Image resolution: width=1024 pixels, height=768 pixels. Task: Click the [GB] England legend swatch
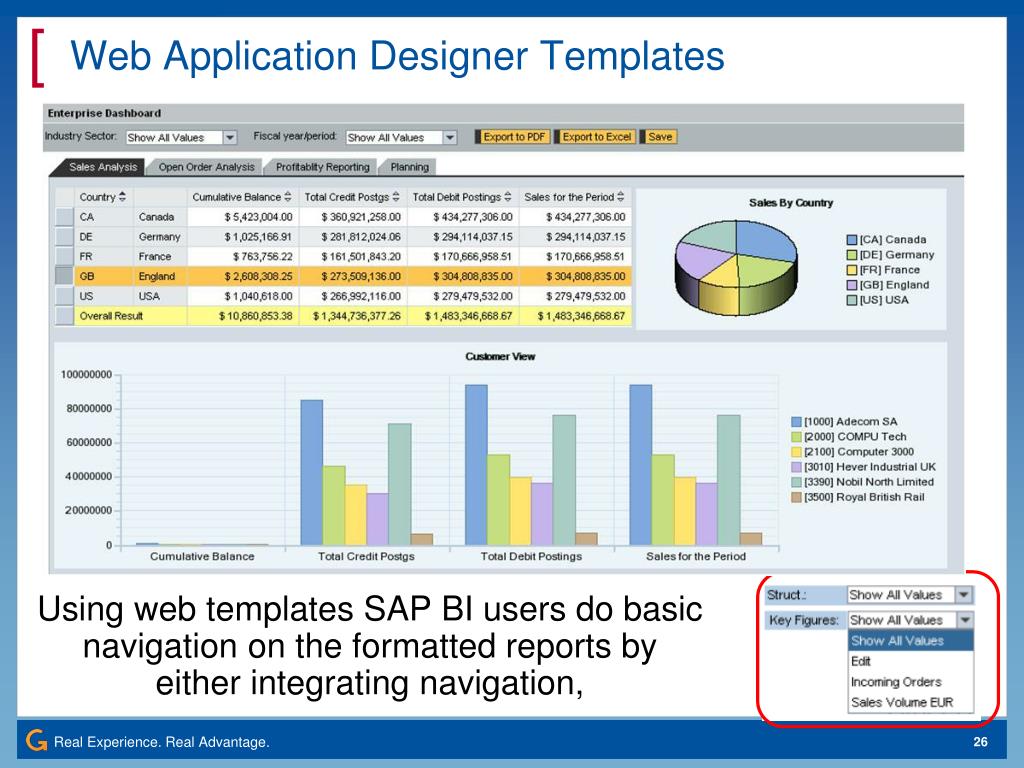[852, 285]
